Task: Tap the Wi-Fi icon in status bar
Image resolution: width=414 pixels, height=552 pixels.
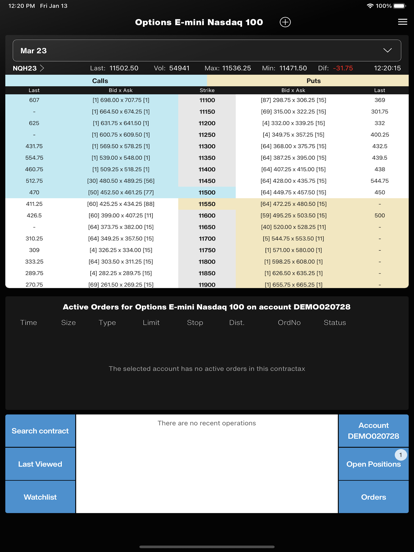Action: 370,6
